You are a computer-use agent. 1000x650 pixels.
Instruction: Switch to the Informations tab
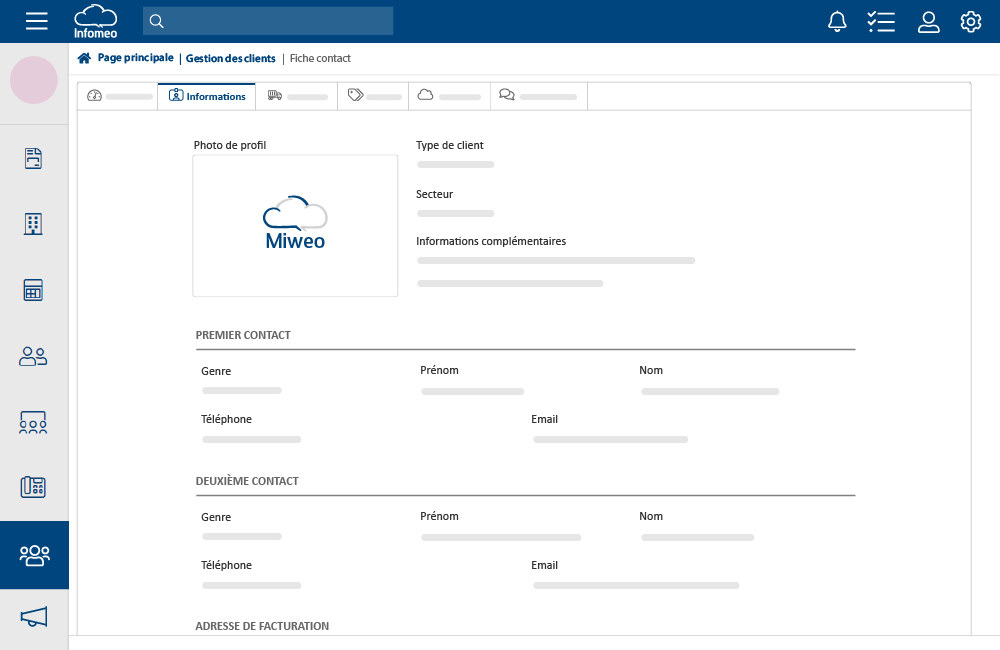point(206,96)
